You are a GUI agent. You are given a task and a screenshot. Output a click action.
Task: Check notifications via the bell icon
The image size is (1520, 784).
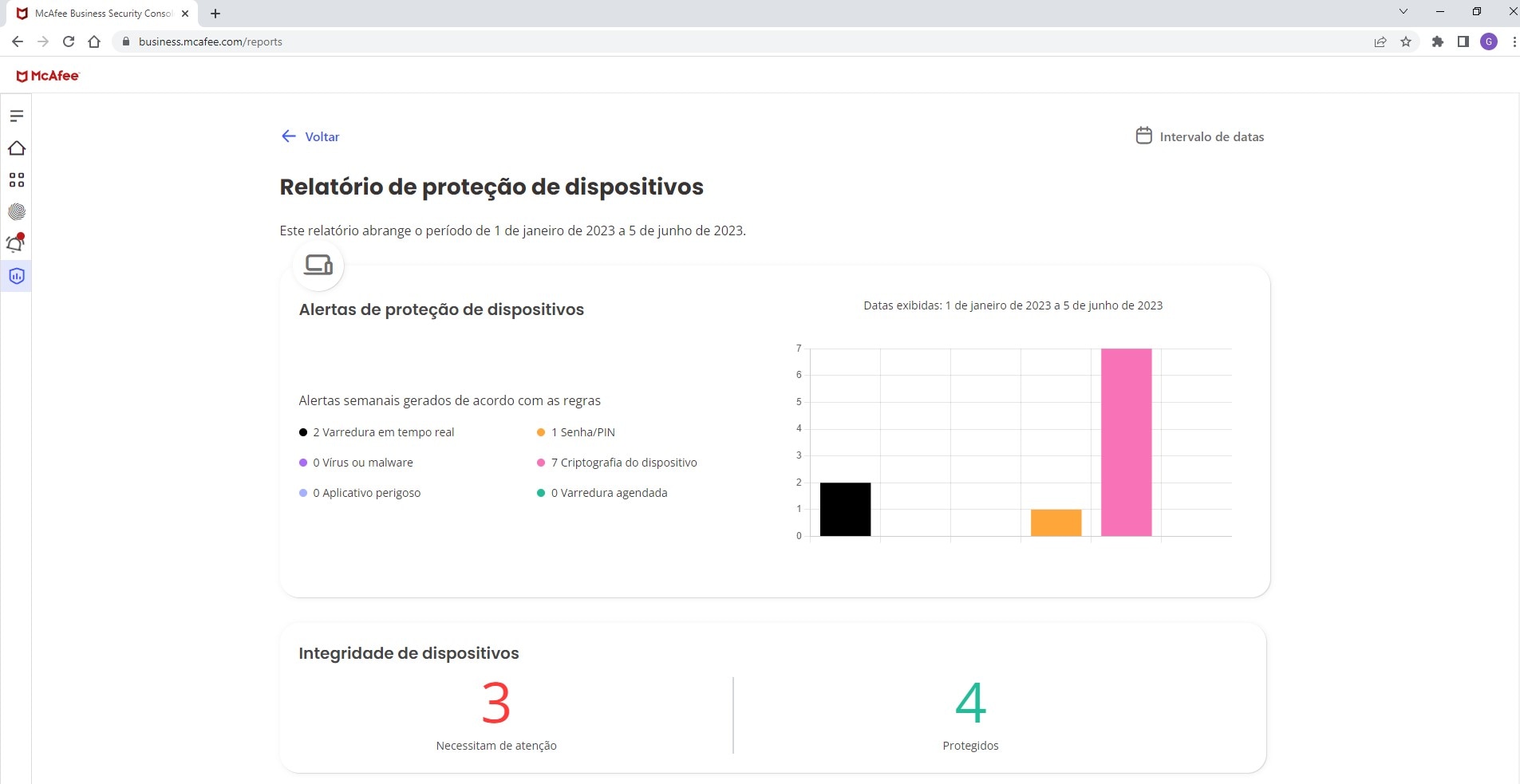pyautogui.click(x=15, y=243)
